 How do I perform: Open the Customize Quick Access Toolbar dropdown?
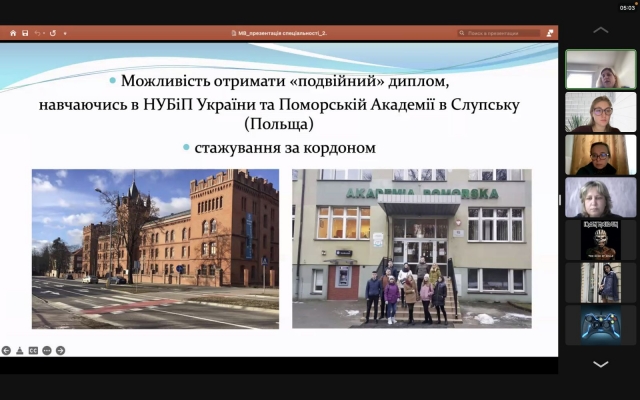tap(65, 33)
